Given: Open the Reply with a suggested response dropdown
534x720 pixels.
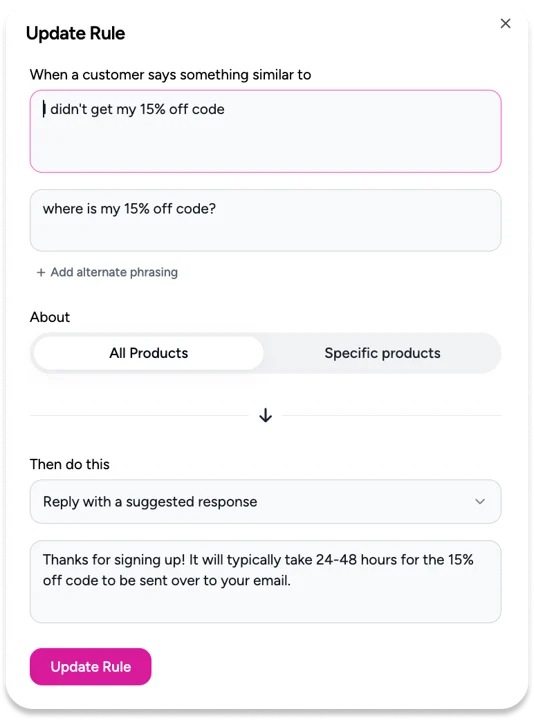Looking at the screenshot, I should pyautogui.click(x=265, y=501).
